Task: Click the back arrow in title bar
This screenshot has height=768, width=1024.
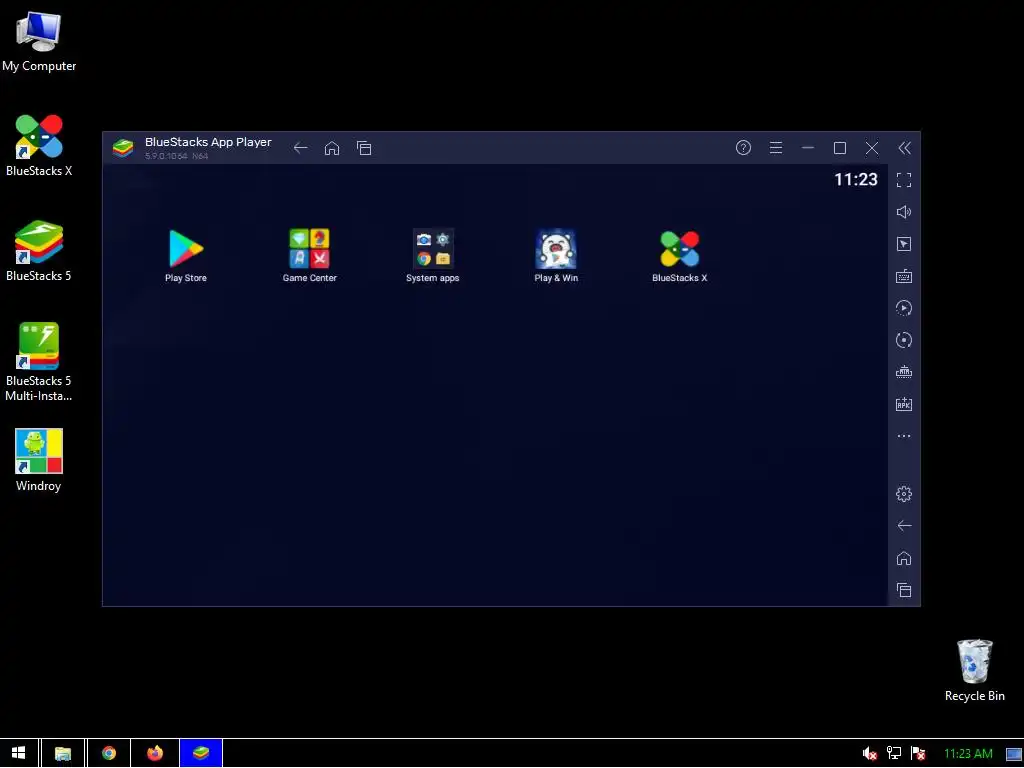Action: point(300,148)
